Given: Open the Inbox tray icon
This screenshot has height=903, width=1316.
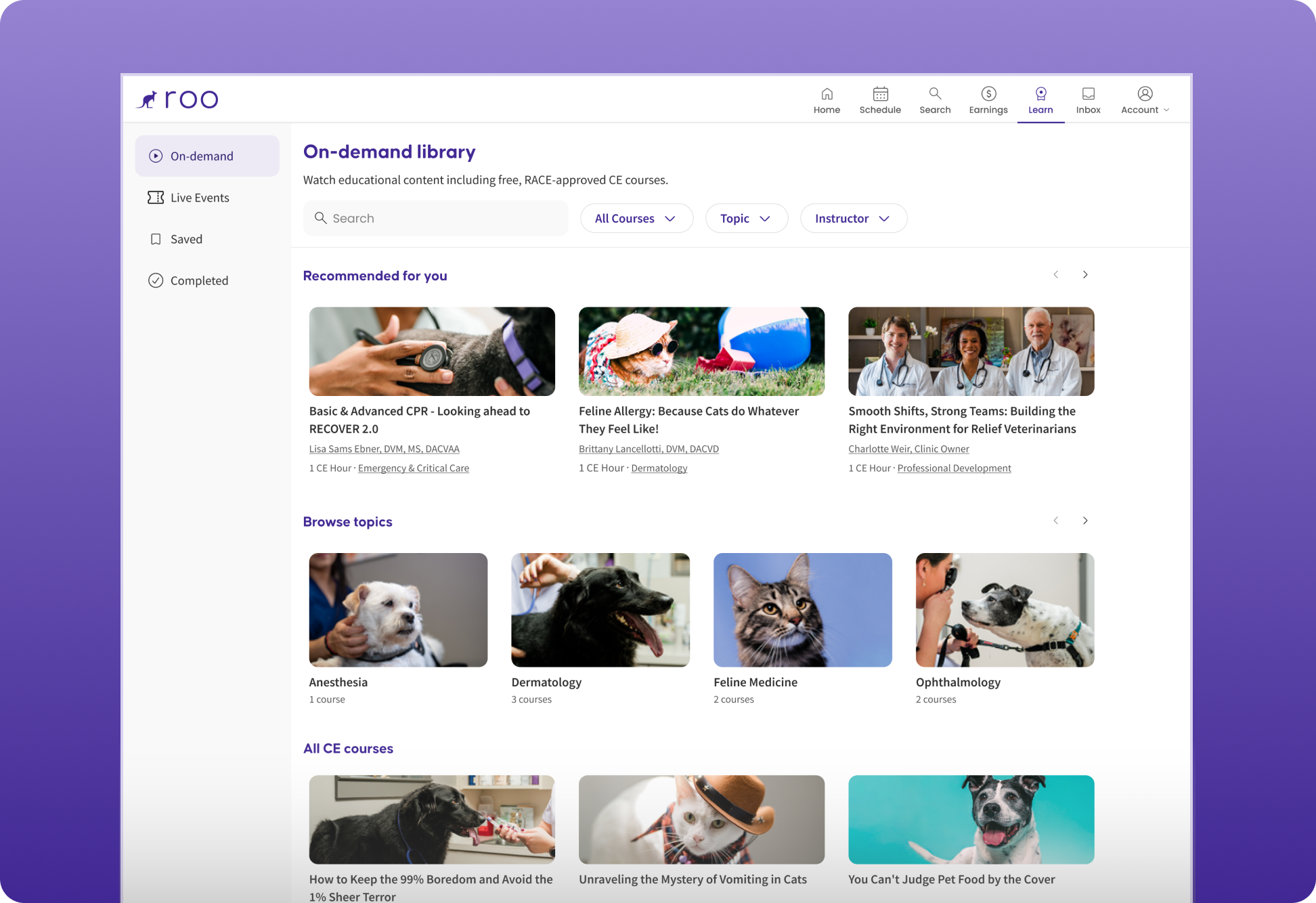Looking at the screenshot, I should [x=1089, y=93].
